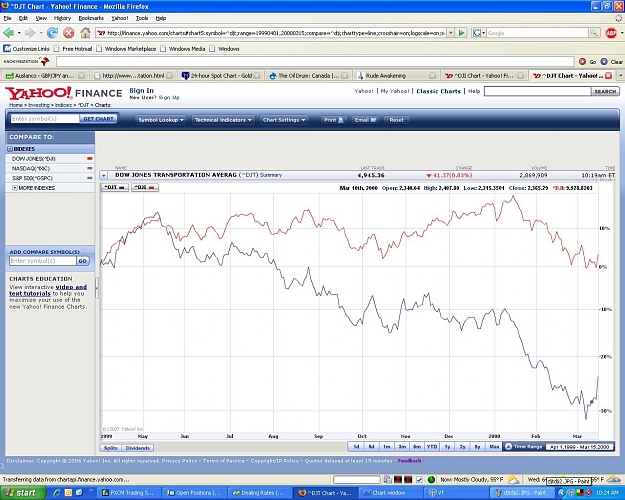Toggle the ^DJI series legend button
The width and height of the screenshot is (625, 500).
point(145,187)
